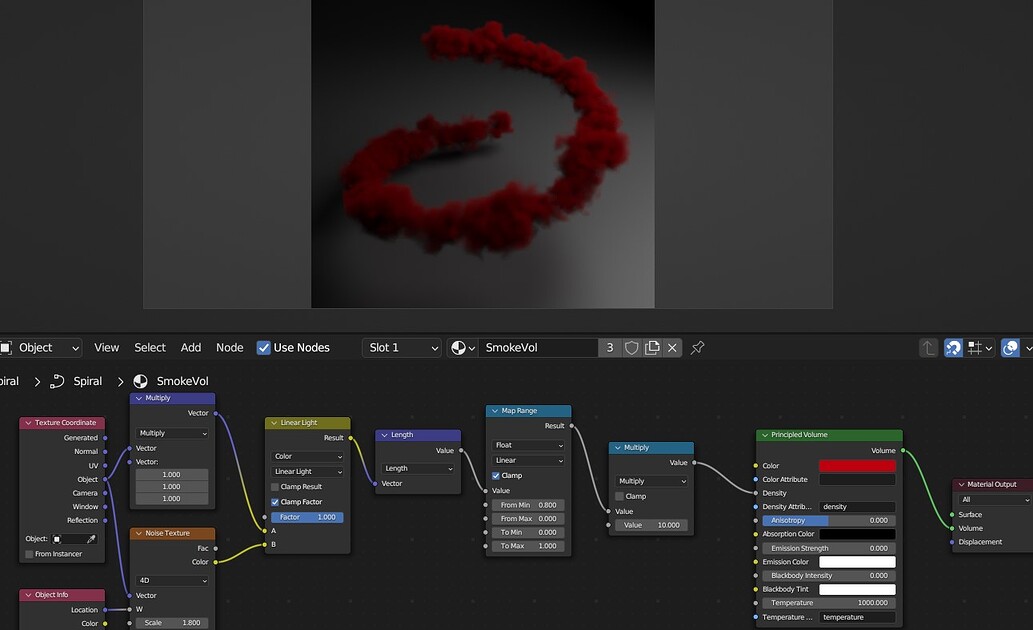Click the Emission Color white swatch
This screenshot has width=1033, height=630.
(x=856, y=562)
